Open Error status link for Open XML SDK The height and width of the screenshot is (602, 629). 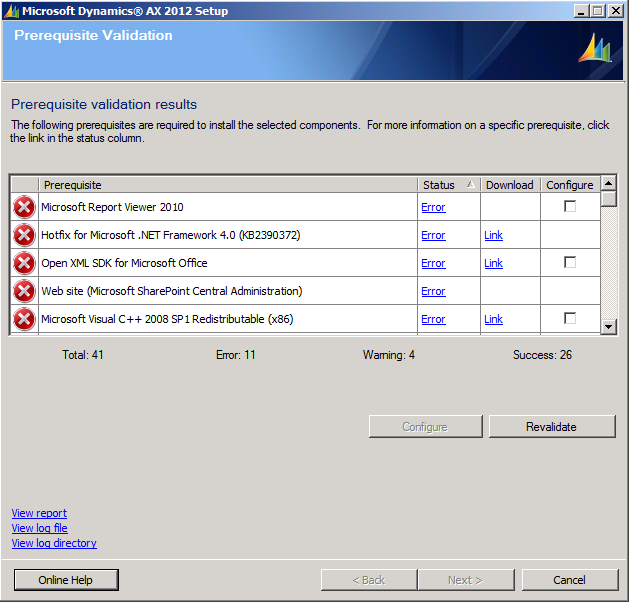[433, 264]
